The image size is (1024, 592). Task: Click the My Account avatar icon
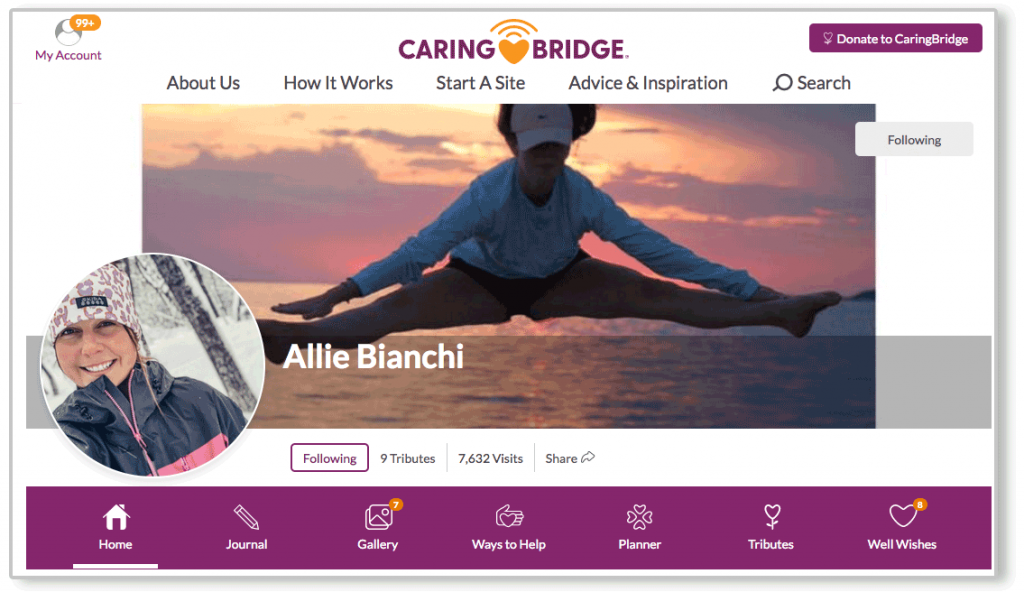(x=69, y=31)
